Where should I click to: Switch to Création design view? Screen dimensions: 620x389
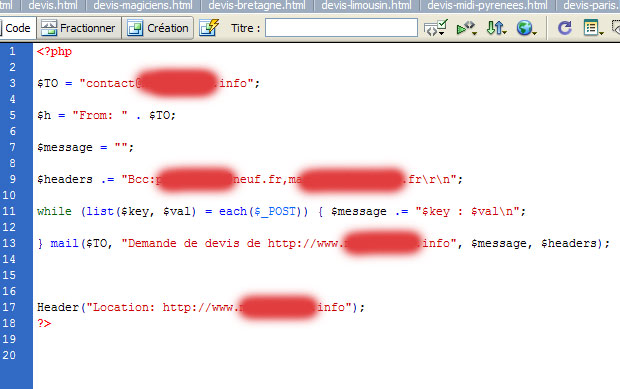pyautogui.click(x=158, y=28)
